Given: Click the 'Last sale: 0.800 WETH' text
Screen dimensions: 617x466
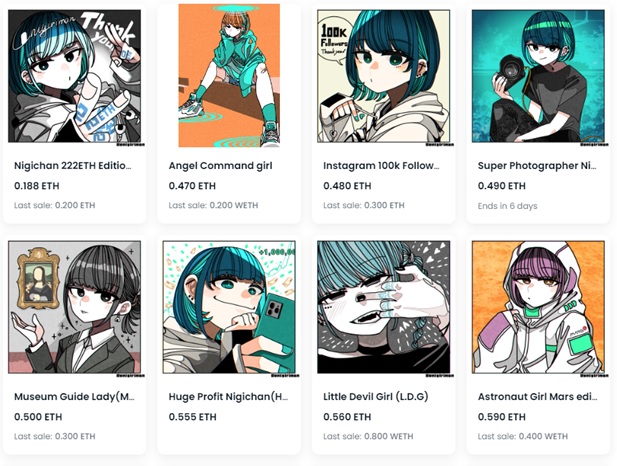Looking at the screenshot, I should click(368, 436).
